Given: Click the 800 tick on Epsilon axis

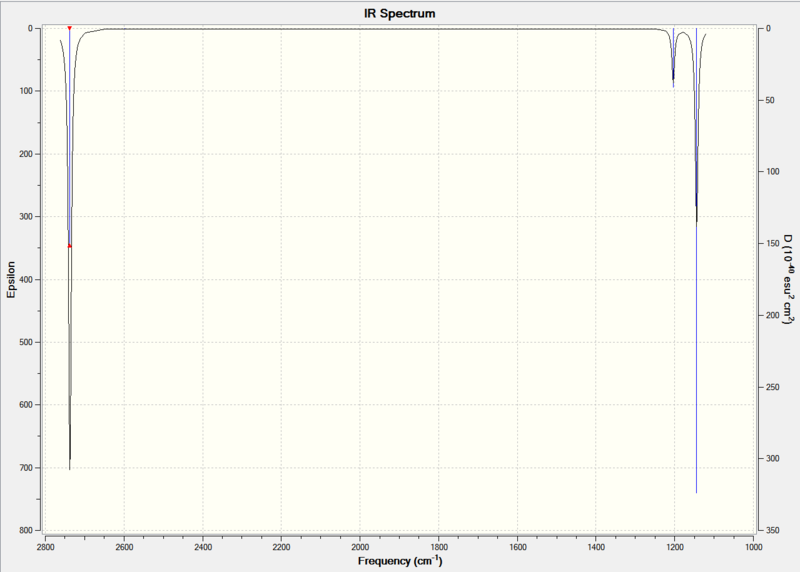Looking at the screenshot, I should (x=27, y=530).
